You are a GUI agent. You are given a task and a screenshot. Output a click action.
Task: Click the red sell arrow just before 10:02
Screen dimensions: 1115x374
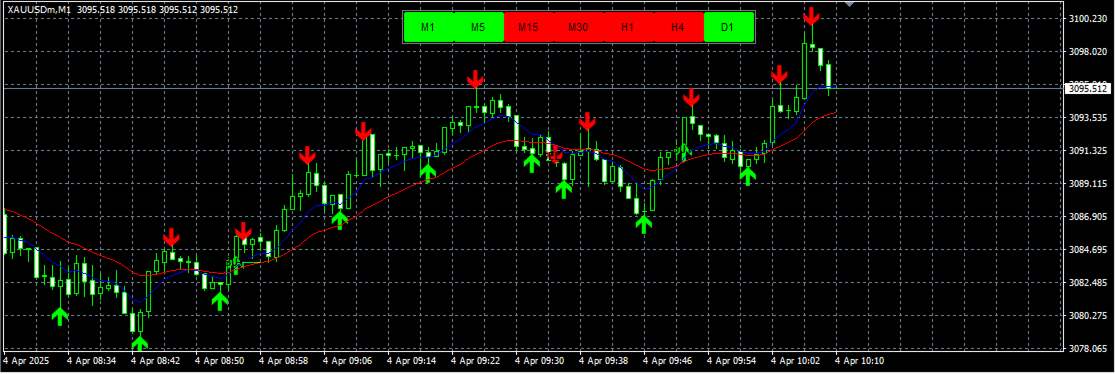point(780,75)
